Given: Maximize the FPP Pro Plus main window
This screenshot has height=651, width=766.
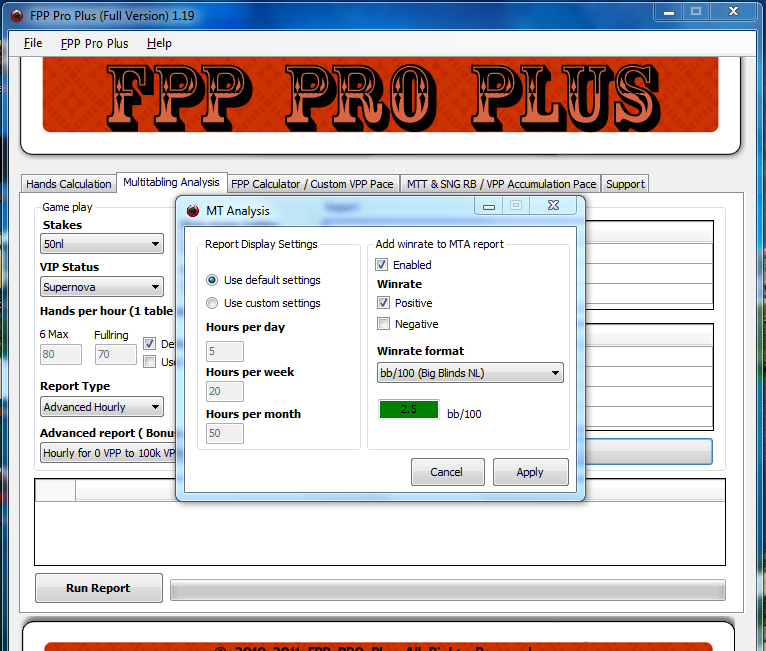Looking at the screenshot, I should point(696,12).
